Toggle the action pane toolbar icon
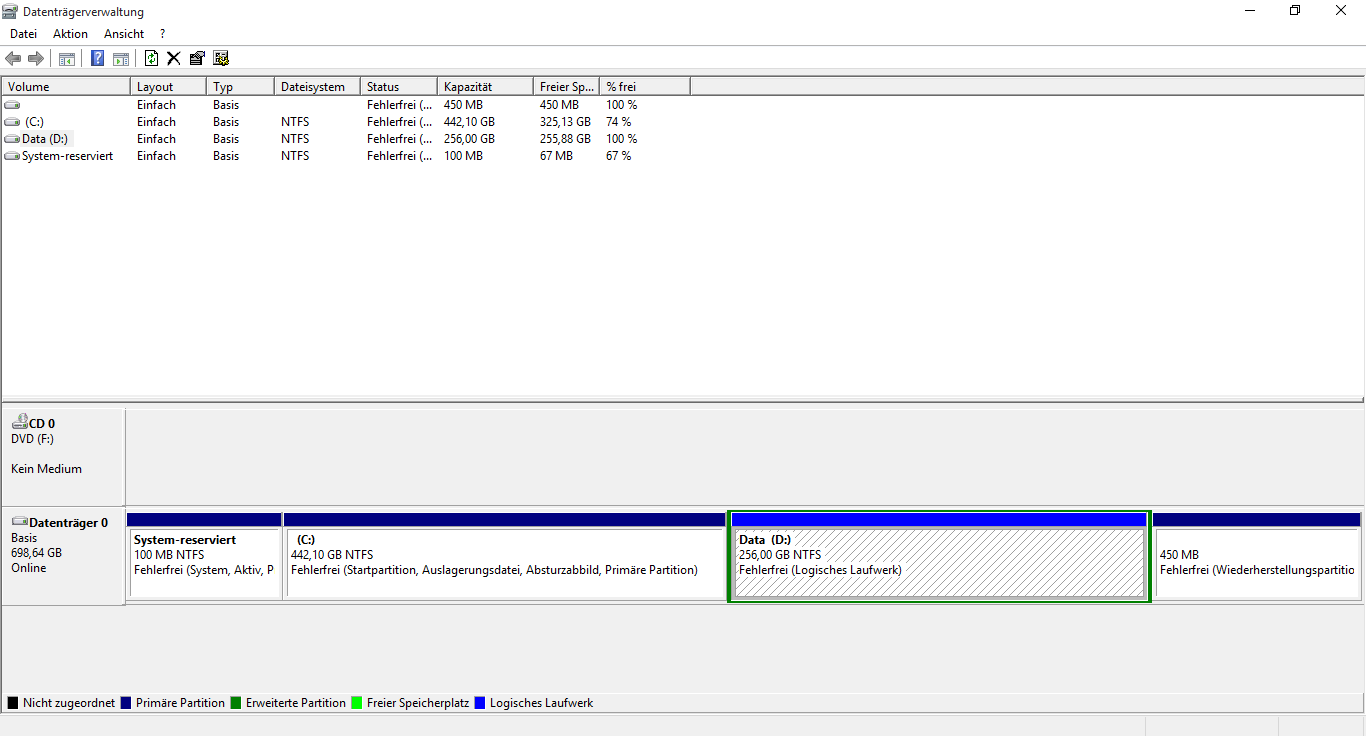 pyautogui.click(x=121, y=58)
